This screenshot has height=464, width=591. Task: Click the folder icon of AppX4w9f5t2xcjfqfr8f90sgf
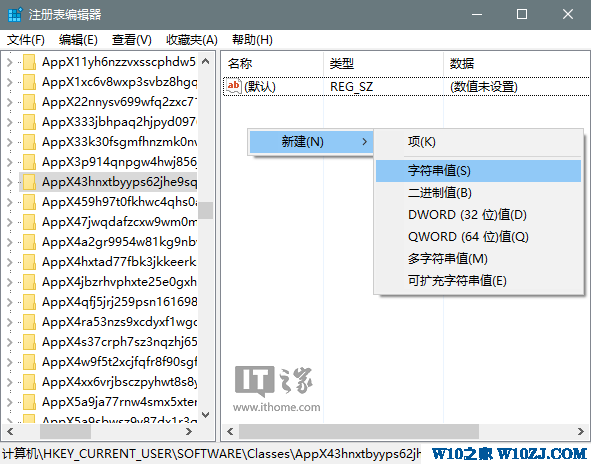(x=29, y=362)
